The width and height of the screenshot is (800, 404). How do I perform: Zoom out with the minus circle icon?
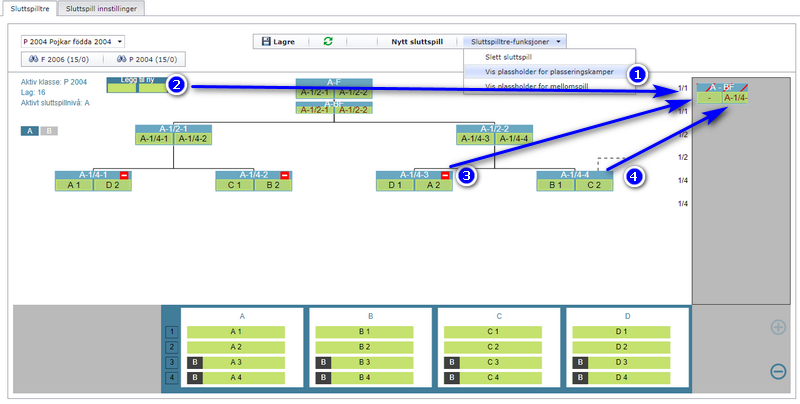pyautogui.click(x=778, y=371)
